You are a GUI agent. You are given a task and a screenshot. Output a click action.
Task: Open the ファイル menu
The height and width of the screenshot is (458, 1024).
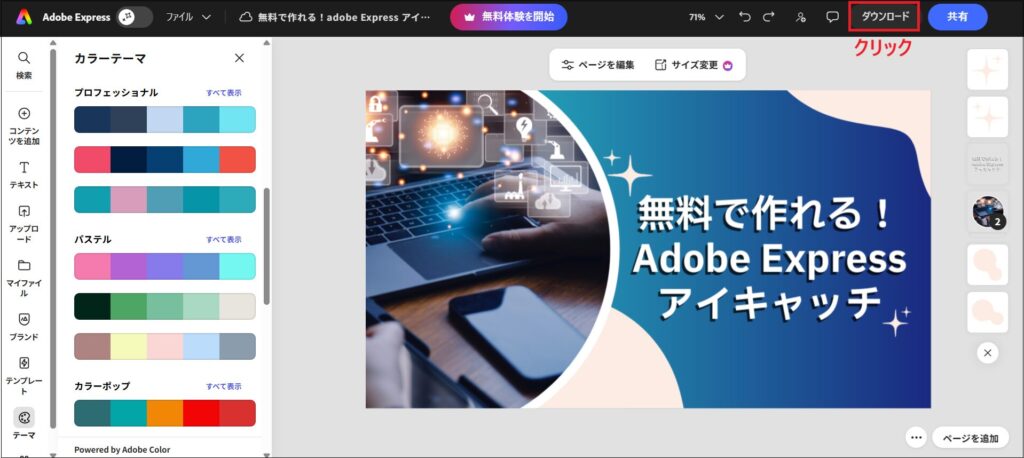click(x=188, y=17)
